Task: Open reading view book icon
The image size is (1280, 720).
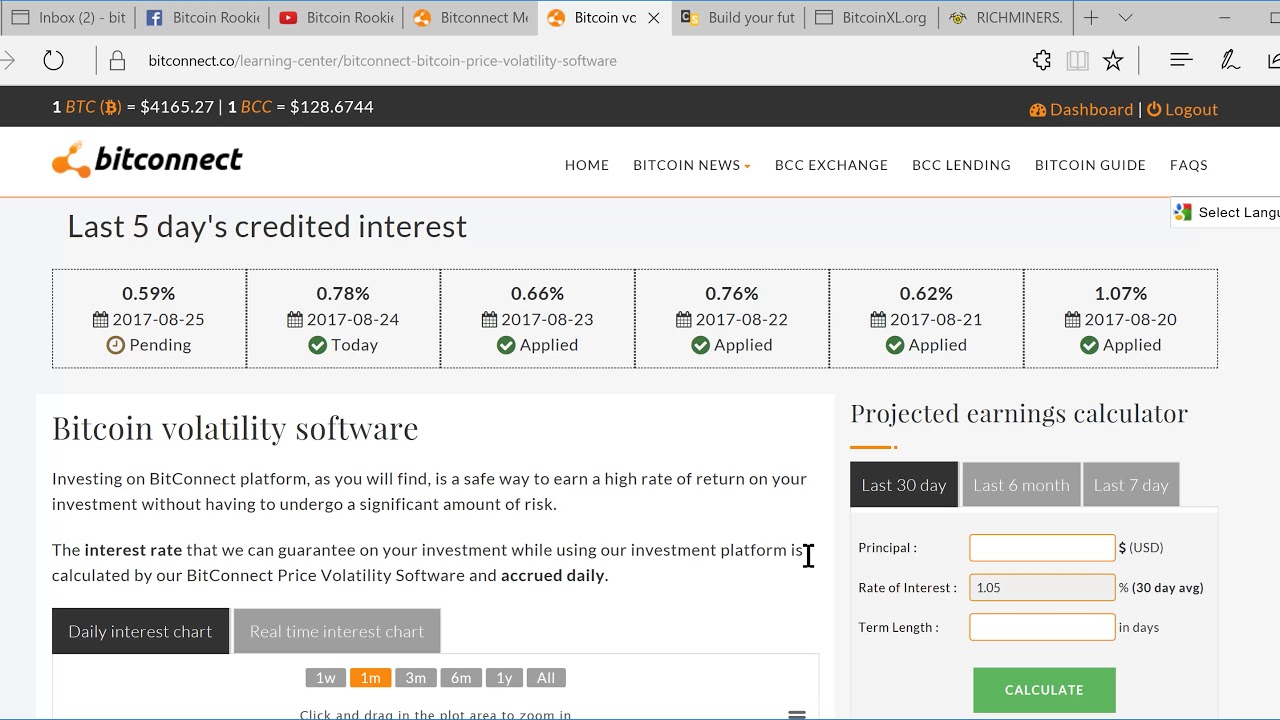Action: tap(1077, 61)
